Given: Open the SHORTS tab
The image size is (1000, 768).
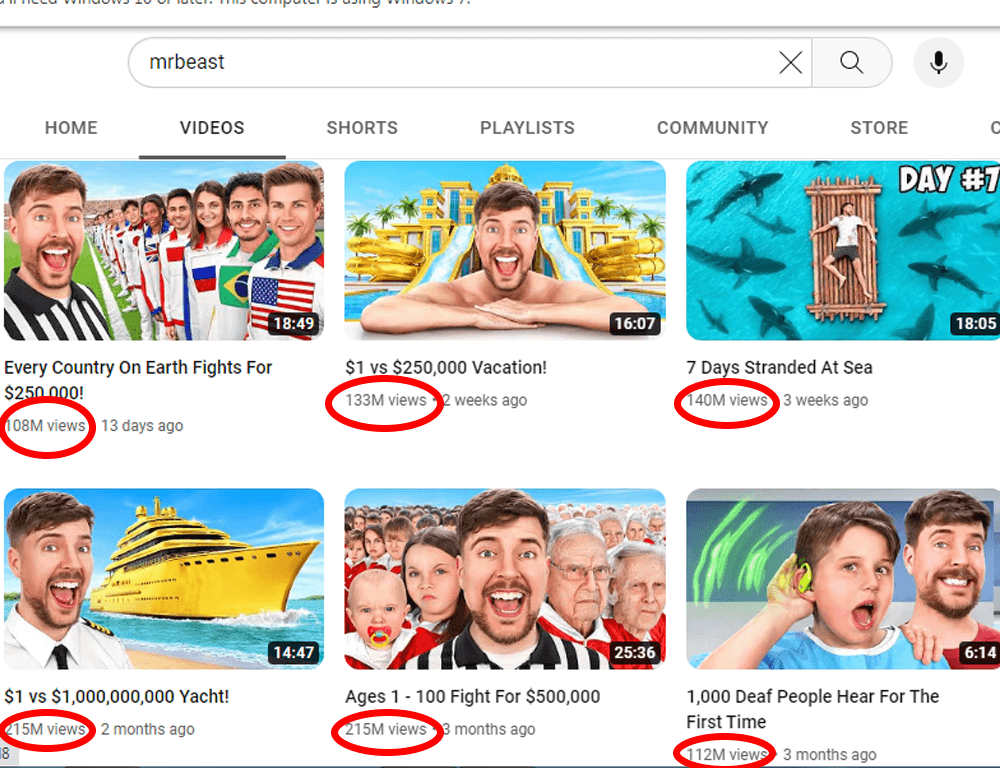Looking at the screenshot, I should [x=362, y=128].
